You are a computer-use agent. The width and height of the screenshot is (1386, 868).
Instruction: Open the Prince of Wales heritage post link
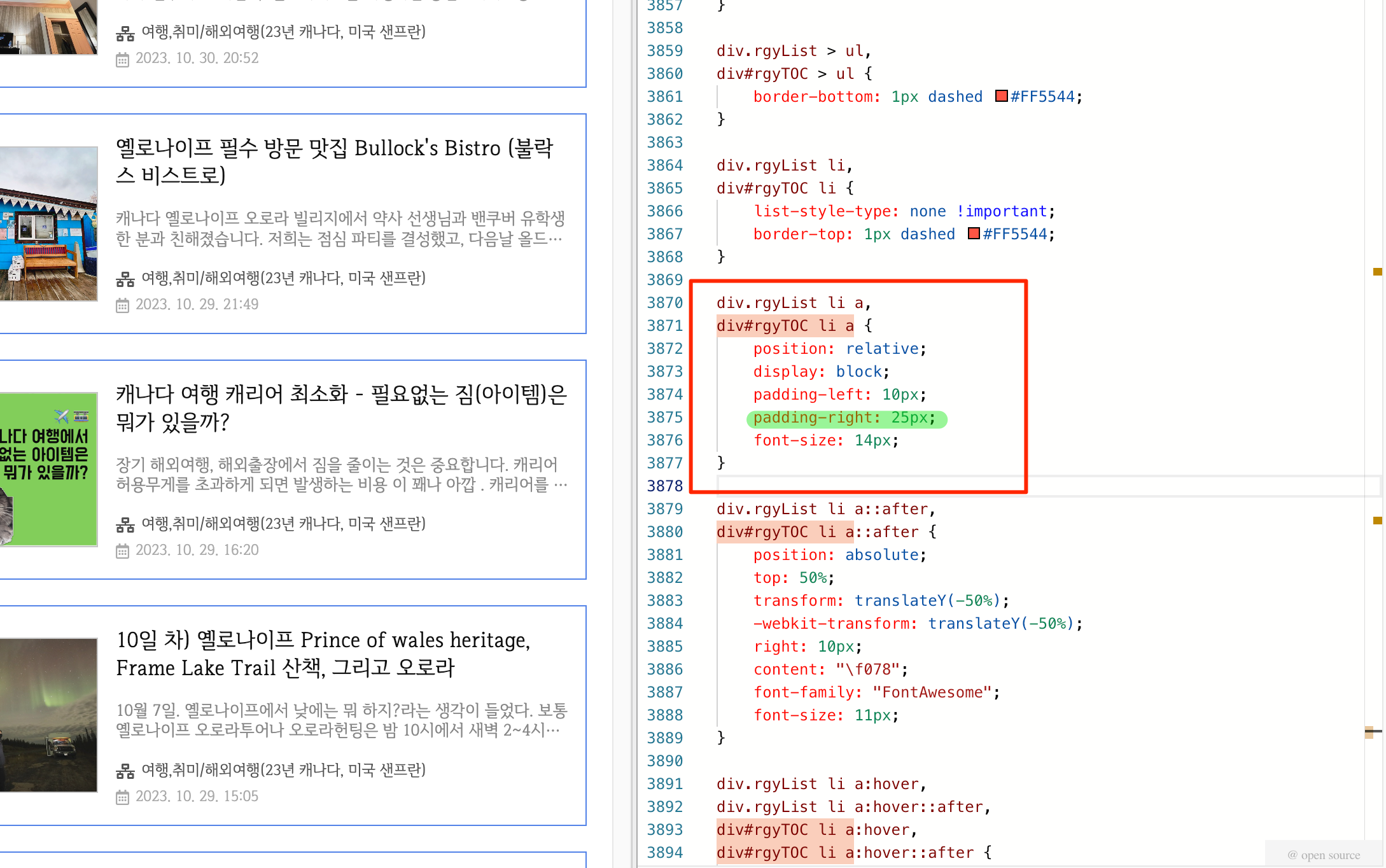[x=323, y=654]
